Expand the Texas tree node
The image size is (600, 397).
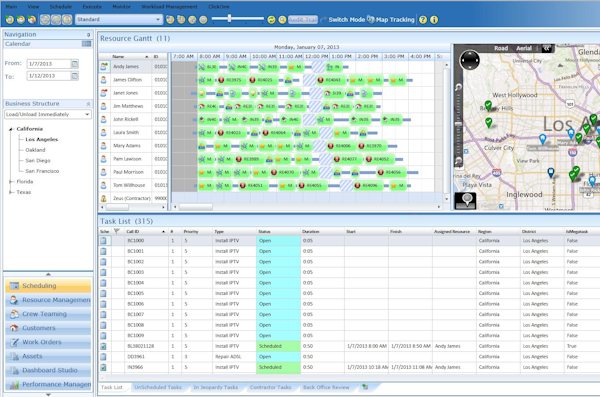click(x=11, y=192)
